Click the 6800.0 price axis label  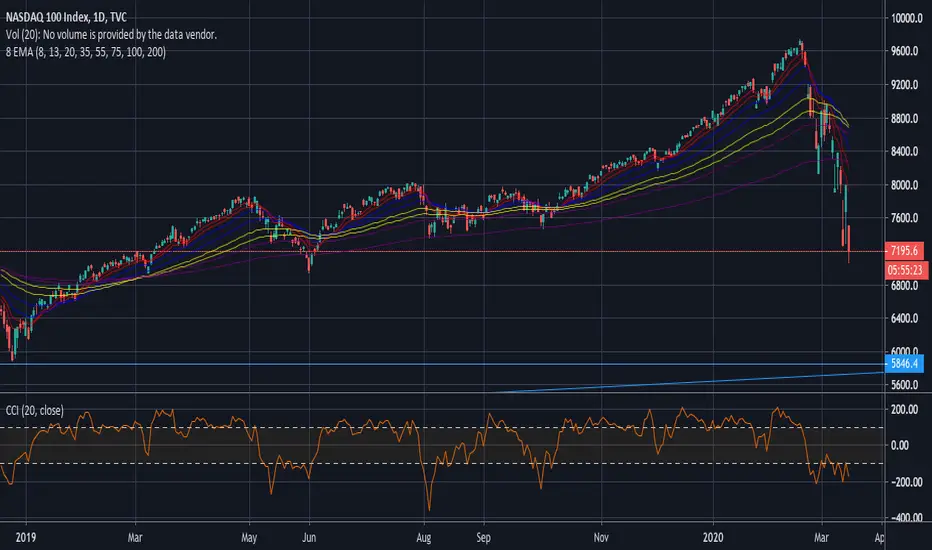click(x=904, y=285)
